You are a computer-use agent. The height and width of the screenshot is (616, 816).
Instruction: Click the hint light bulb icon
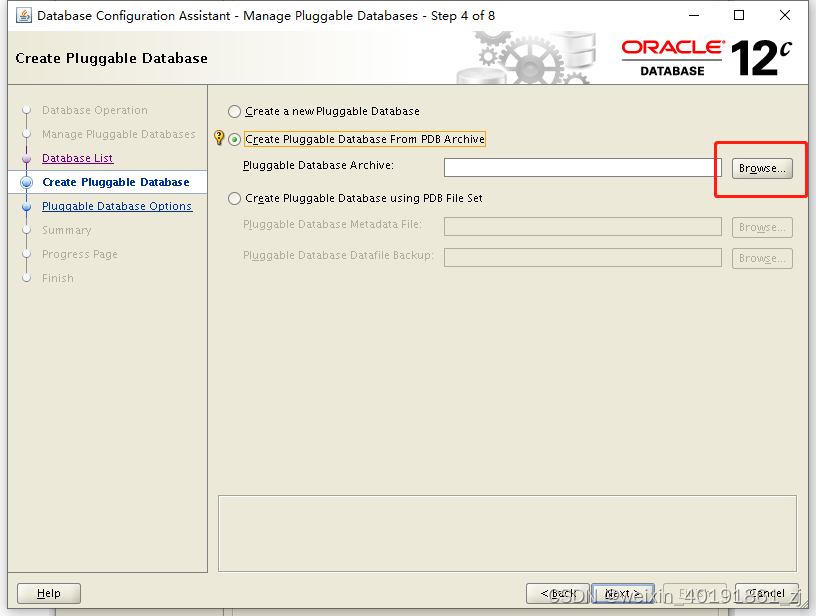tap(218, 137)
